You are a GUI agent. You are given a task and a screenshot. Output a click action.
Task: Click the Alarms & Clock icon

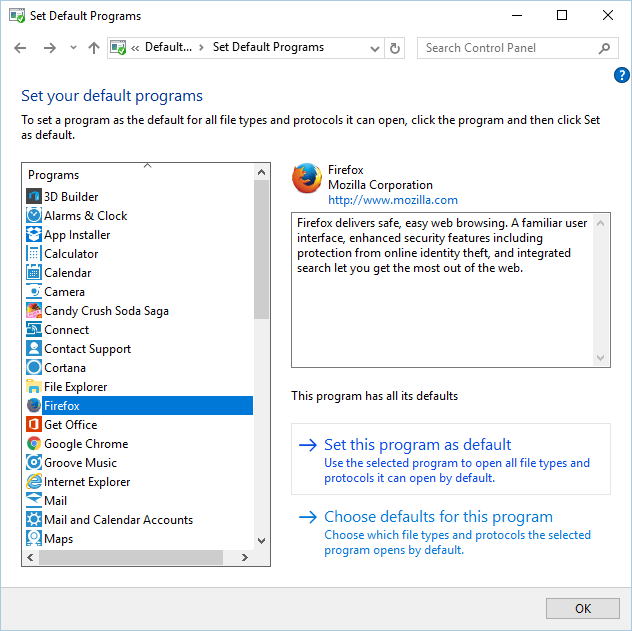coord(34,216)
